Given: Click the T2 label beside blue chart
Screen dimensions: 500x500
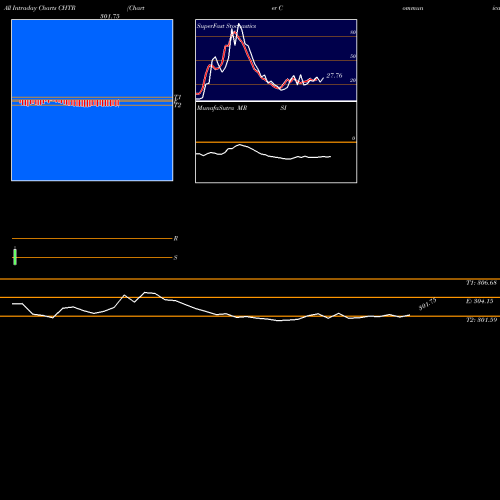Looking at the screenshot, I should 178,105.
